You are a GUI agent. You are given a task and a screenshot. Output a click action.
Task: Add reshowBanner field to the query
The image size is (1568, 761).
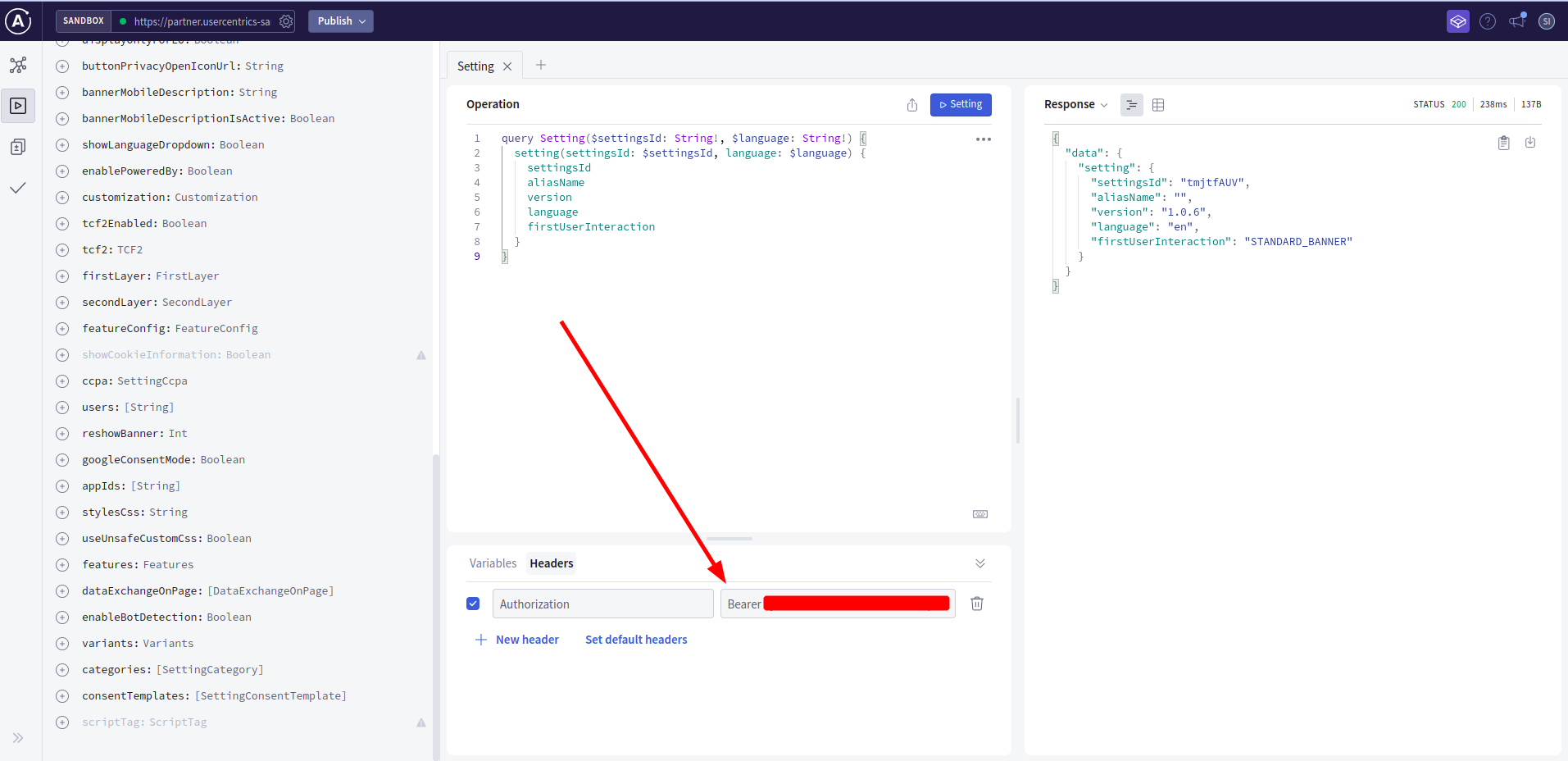62,434
